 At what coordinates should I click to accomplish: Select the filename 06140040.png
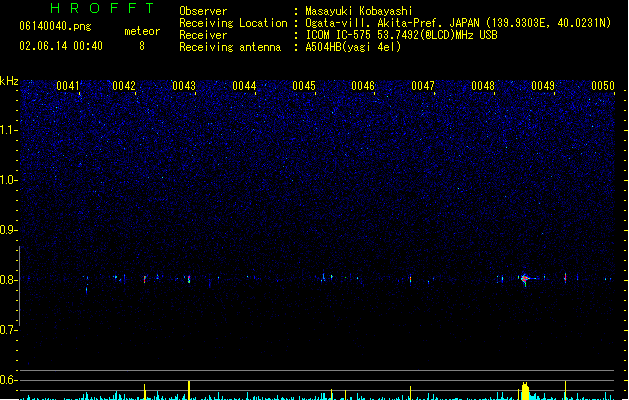click(55, 26)
